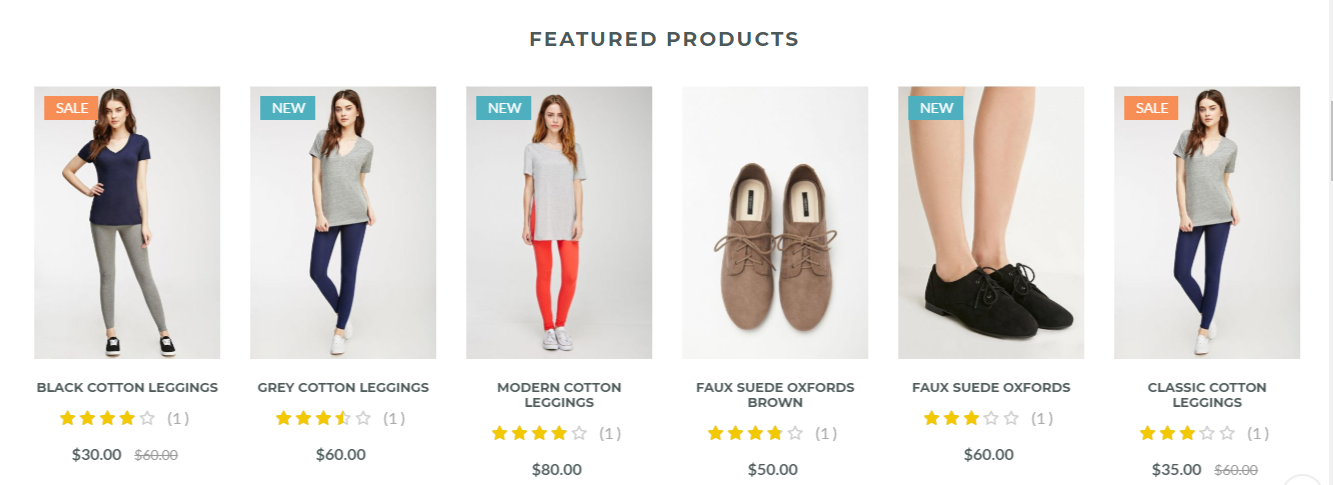Click the star rating under Grey Cotton Leggings

click(x=323, y=419)
